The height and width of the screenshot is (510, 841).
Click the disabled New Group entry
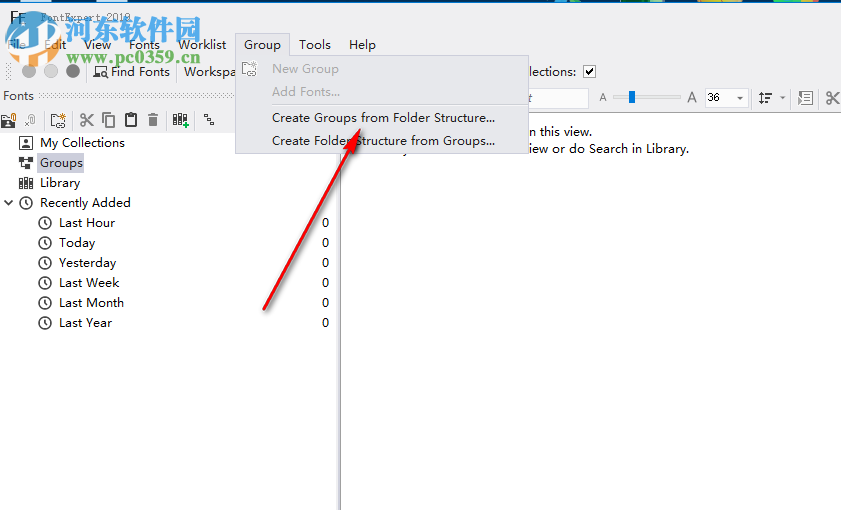click(305, 69)
